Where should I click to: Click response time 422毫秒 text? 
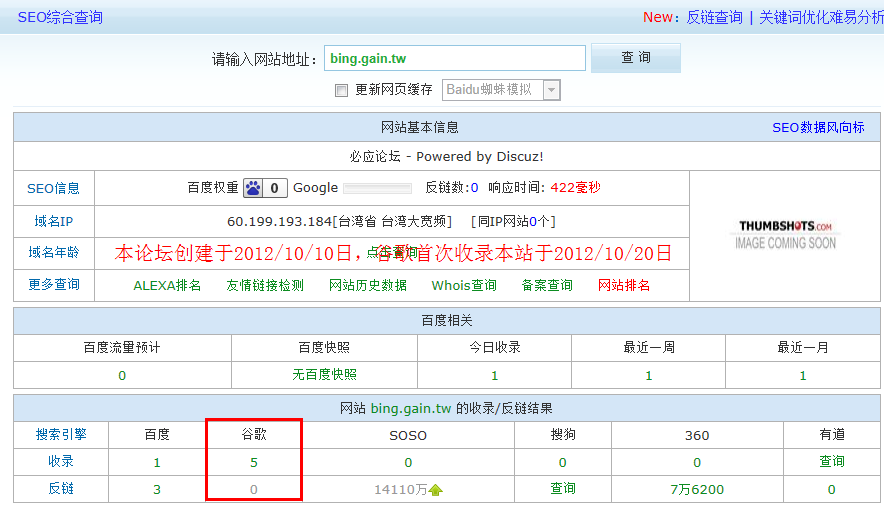(575, 188)
